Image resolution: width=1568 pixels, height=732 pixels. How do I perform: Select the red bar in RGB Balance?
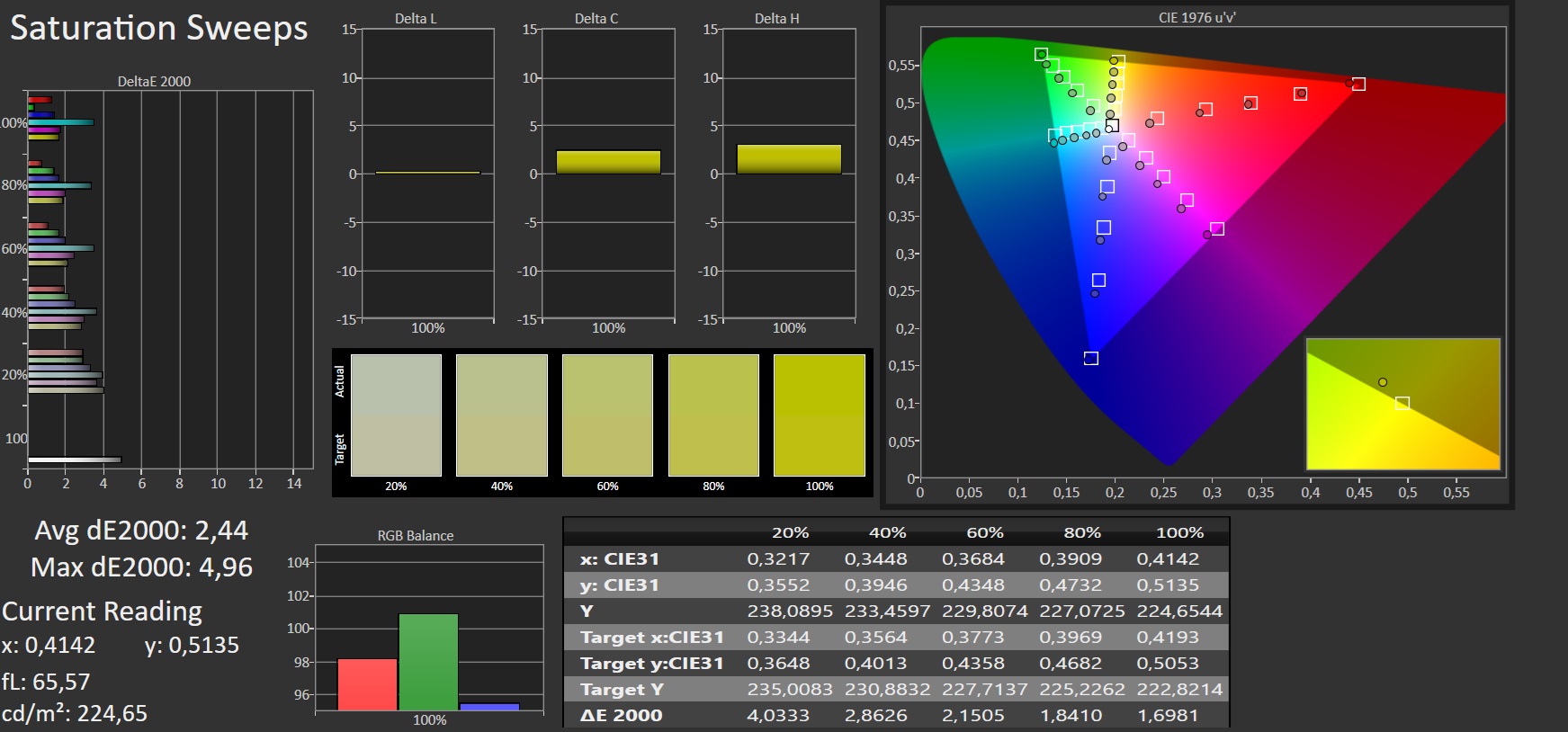pyautogui.click(x=367, y=684)
